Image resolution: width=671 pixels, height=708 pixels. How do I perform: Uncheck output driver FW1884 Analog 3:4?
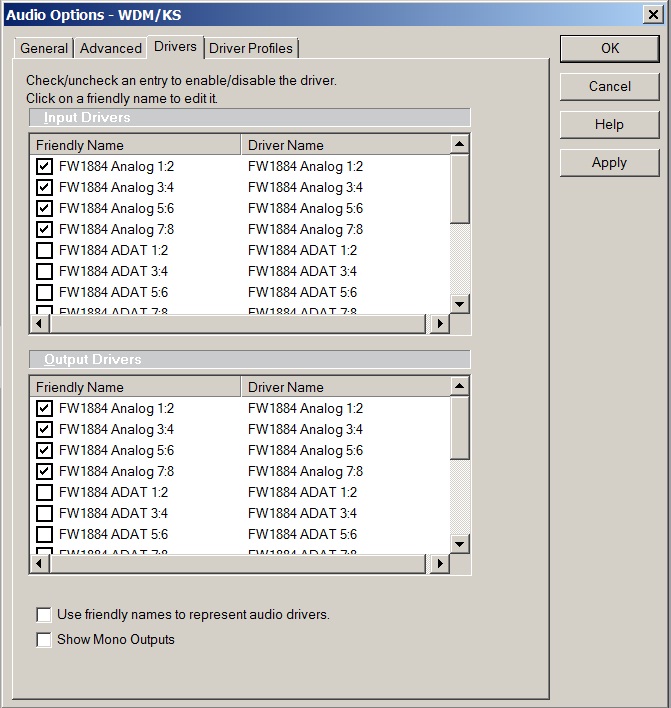(44, 429)
